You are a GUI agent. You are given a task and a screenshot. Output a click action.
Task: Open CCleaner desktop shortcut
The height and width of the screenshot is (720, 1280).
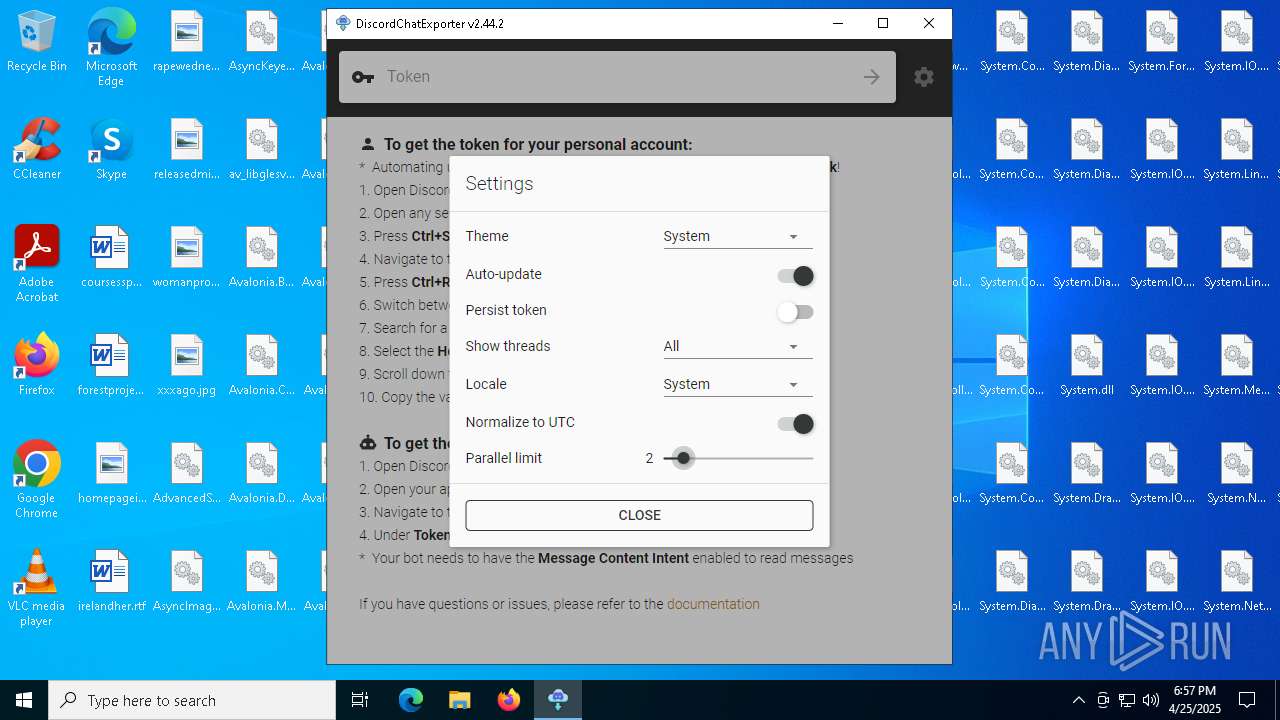(37, 149)
